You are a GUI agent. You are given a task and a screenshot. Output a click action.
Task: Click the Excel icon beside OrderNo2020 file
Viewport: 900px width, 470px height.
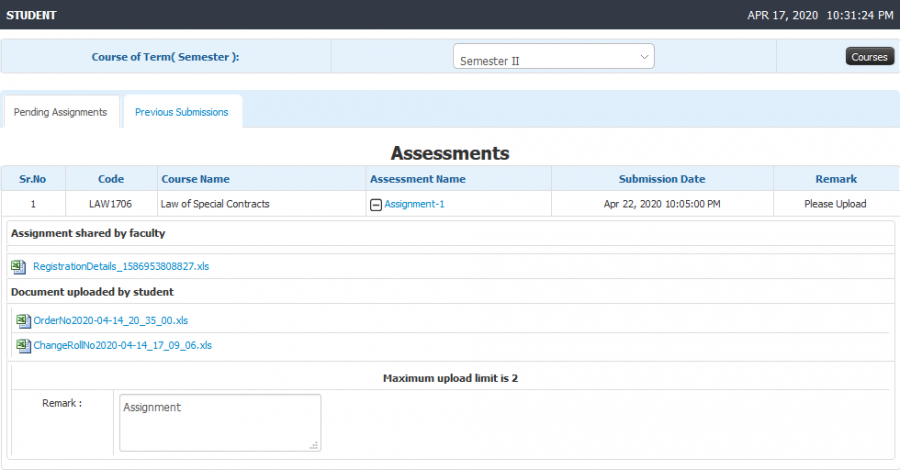pyautogui.click(x=24, y=321)
